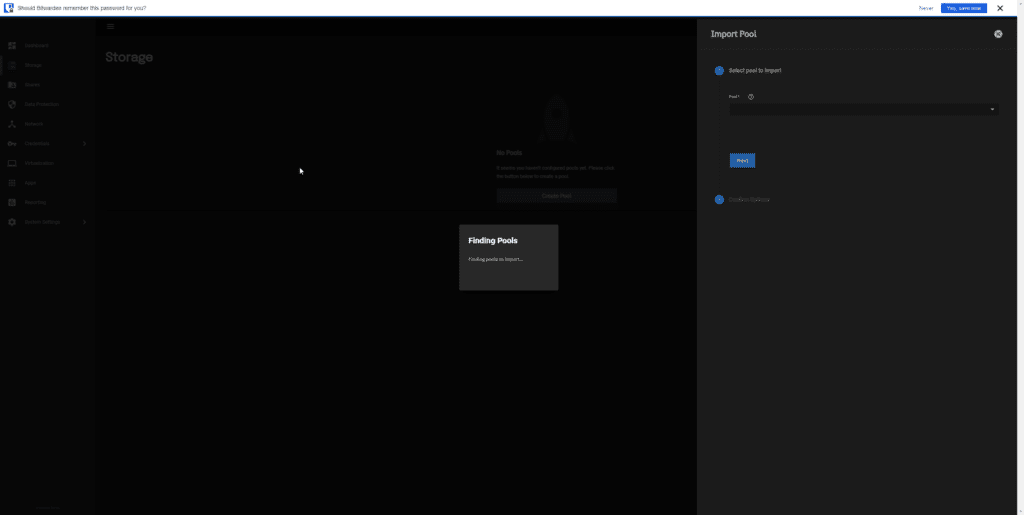Click the blue Next button
1024x515 pixels.
tap(743, 161)
